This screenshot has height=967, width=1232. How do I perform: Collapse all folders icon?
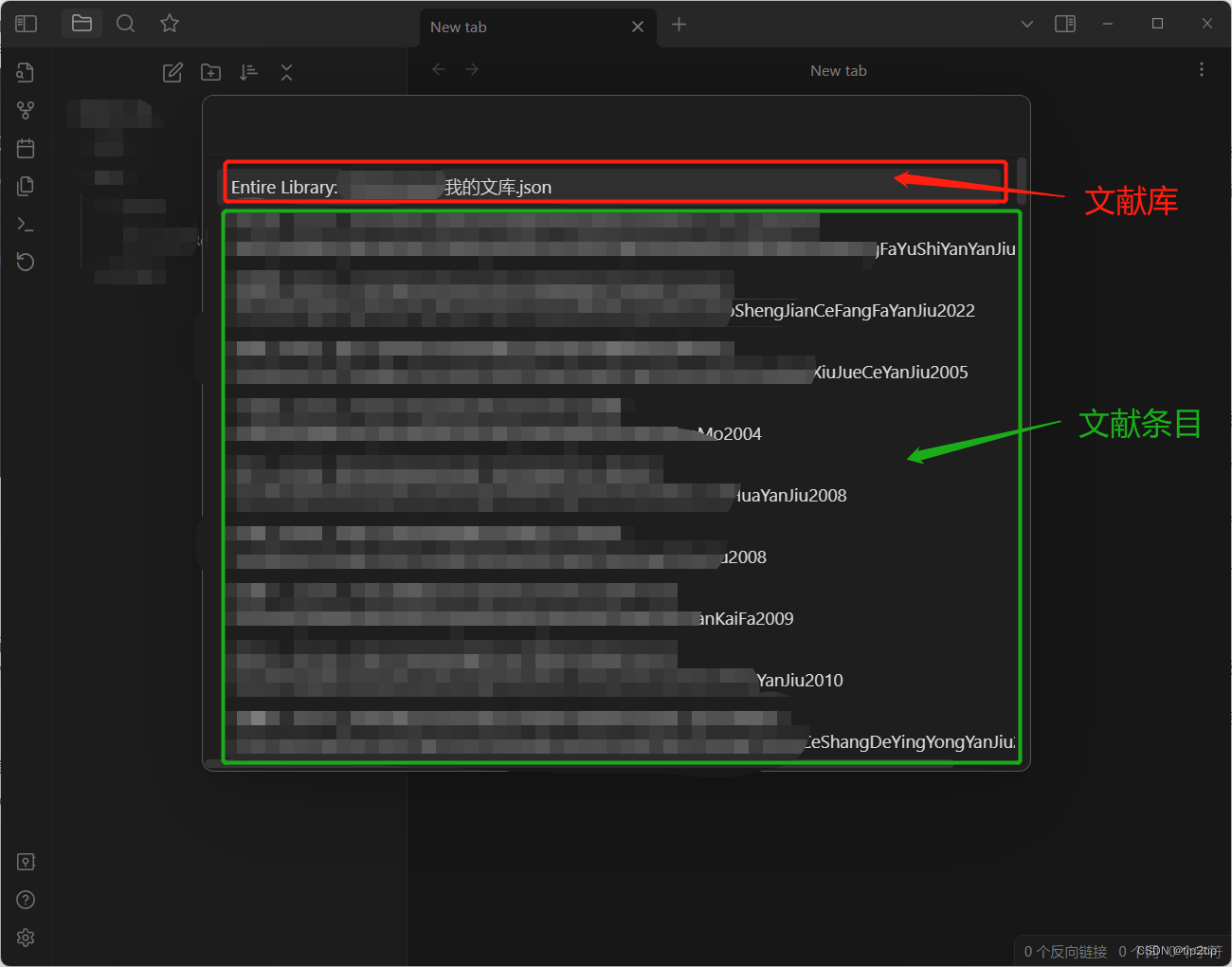tap(287, 72)
